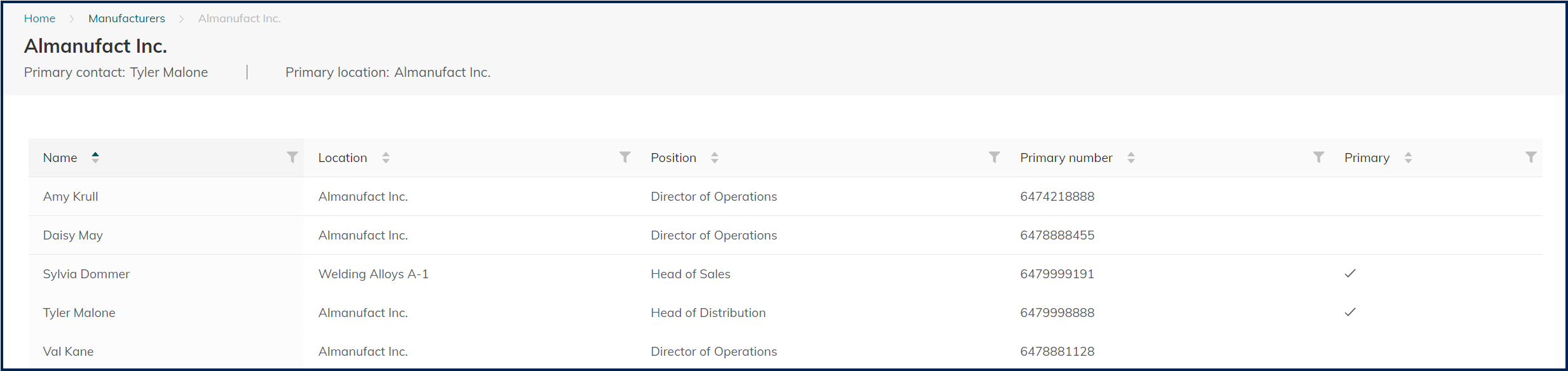
Task: Open filter for the Primary column
Action: [1531, 157]
